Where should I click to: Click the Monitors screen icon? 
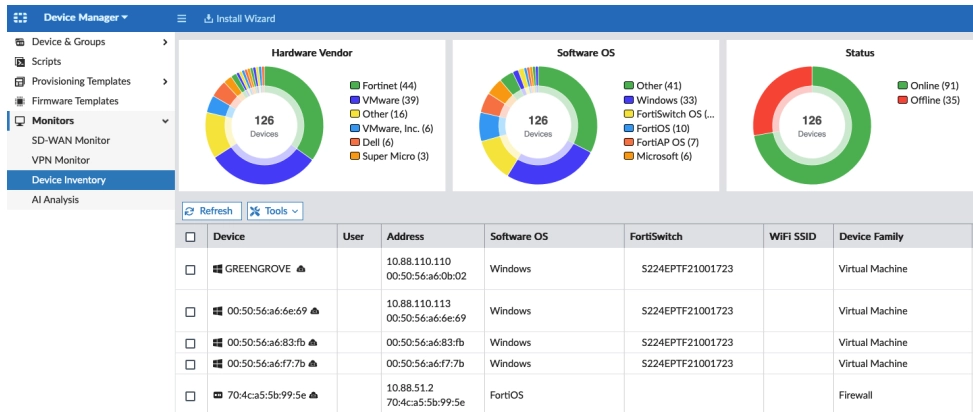click(20, 121)
